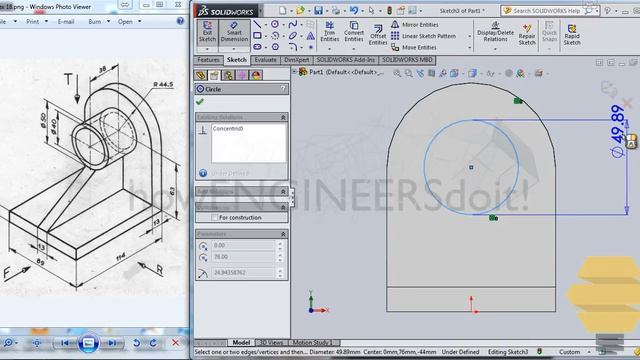Click Mirror Entities
This screenshot has width=640, height=360.
coord(415,24)
